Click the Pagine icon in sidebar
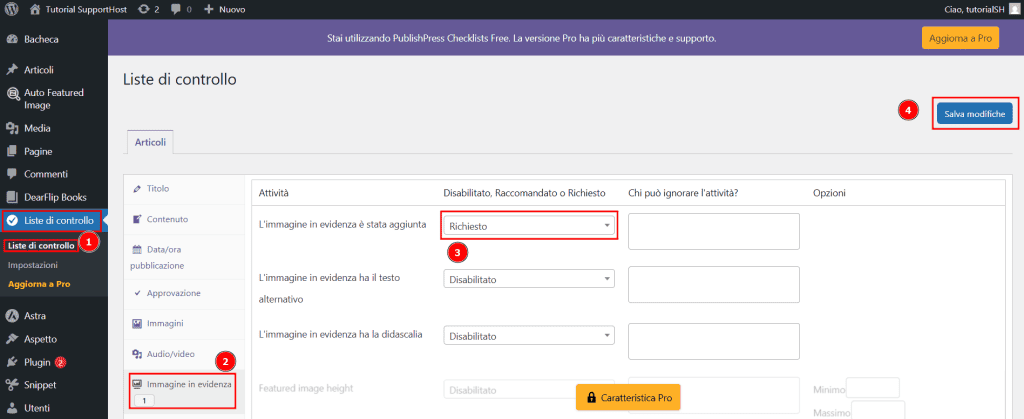 coord(12,151)
